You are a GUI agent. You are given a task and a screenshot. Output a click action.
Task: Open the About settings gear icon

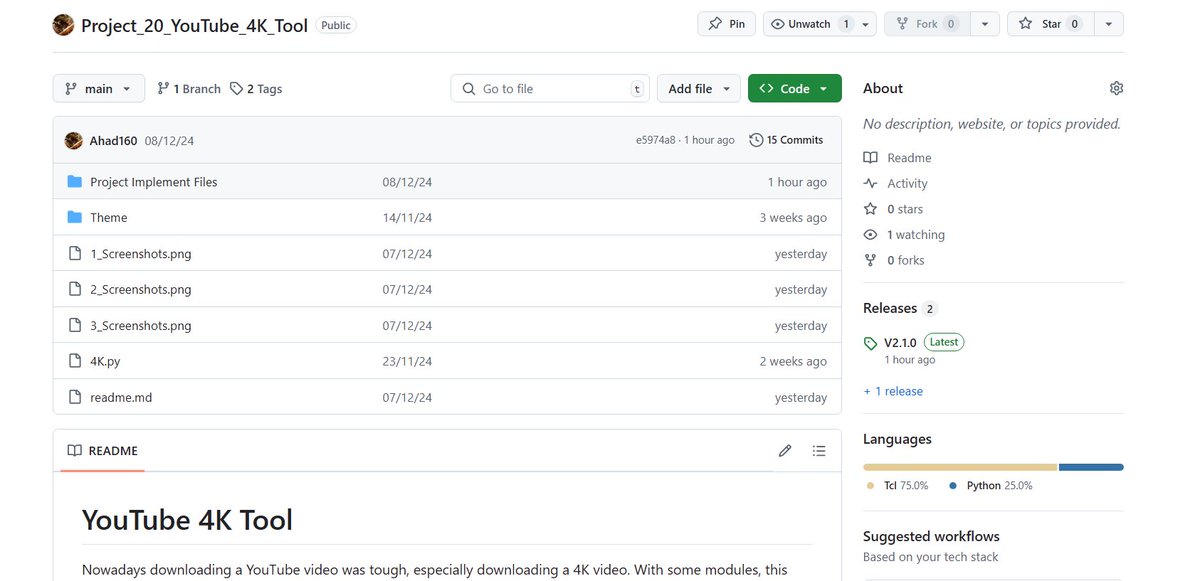[1116, 88]
